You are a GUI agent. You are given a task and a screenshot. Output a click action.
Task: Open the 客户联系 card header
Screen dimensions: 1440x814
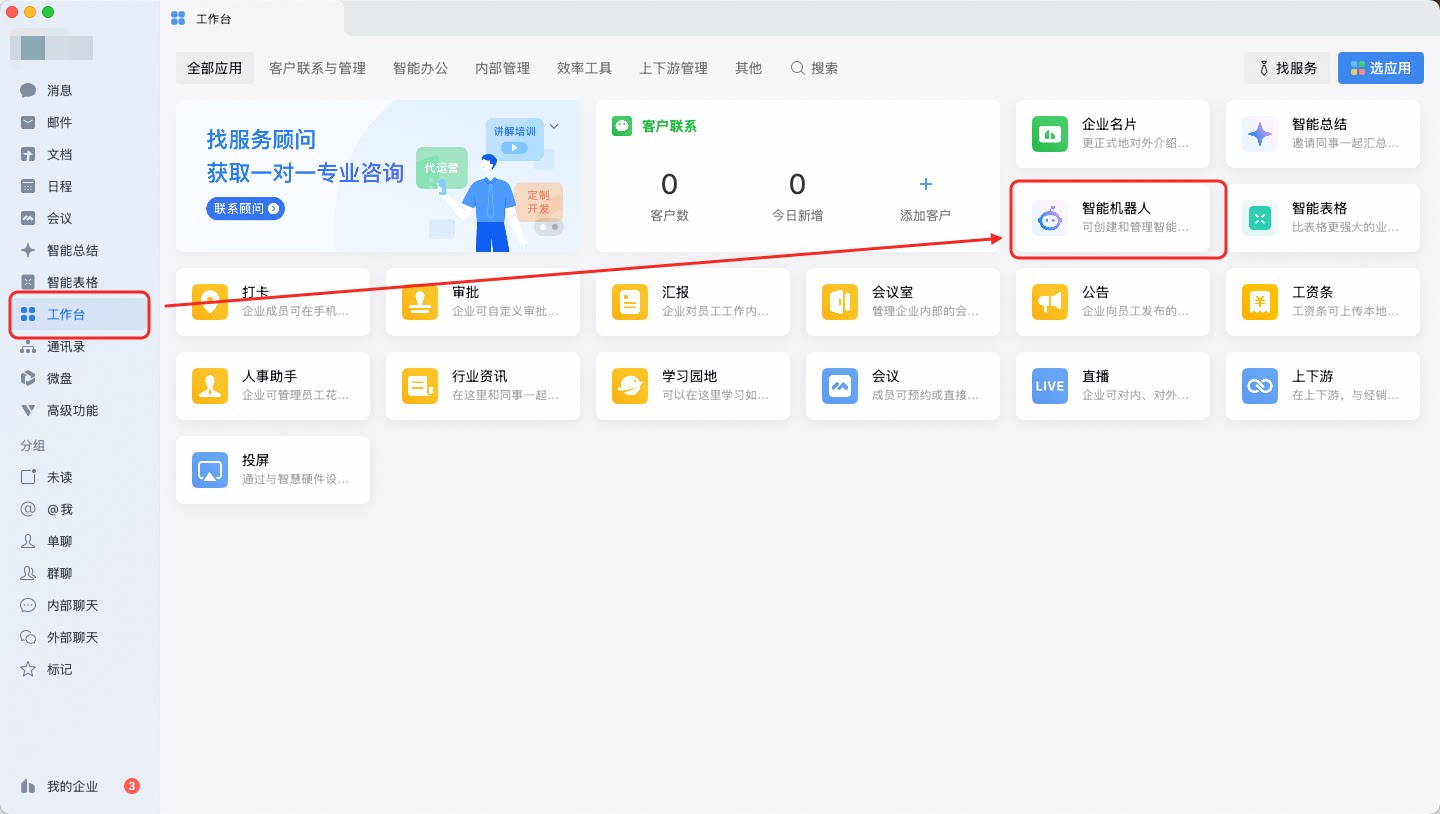click(x=655, y=126)
